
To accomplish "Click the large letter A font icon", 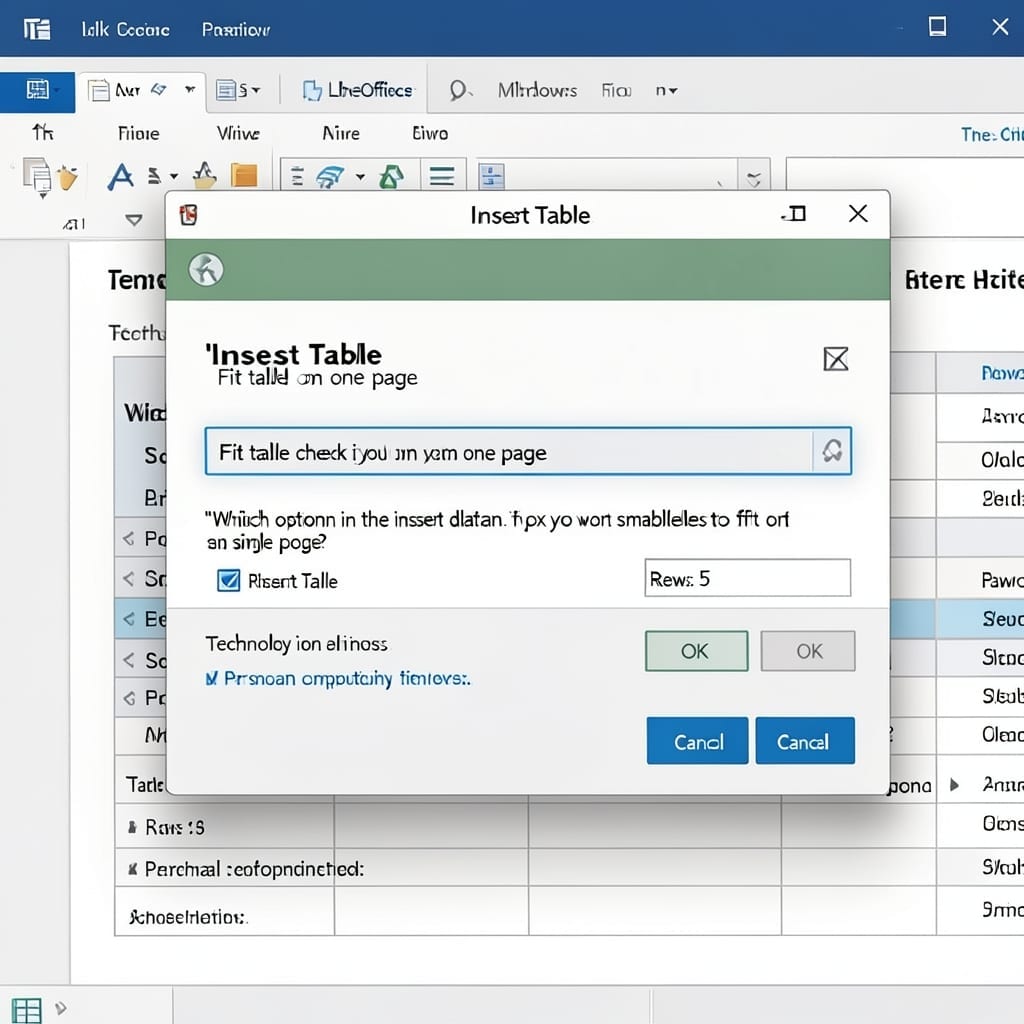I will [120, 177].
